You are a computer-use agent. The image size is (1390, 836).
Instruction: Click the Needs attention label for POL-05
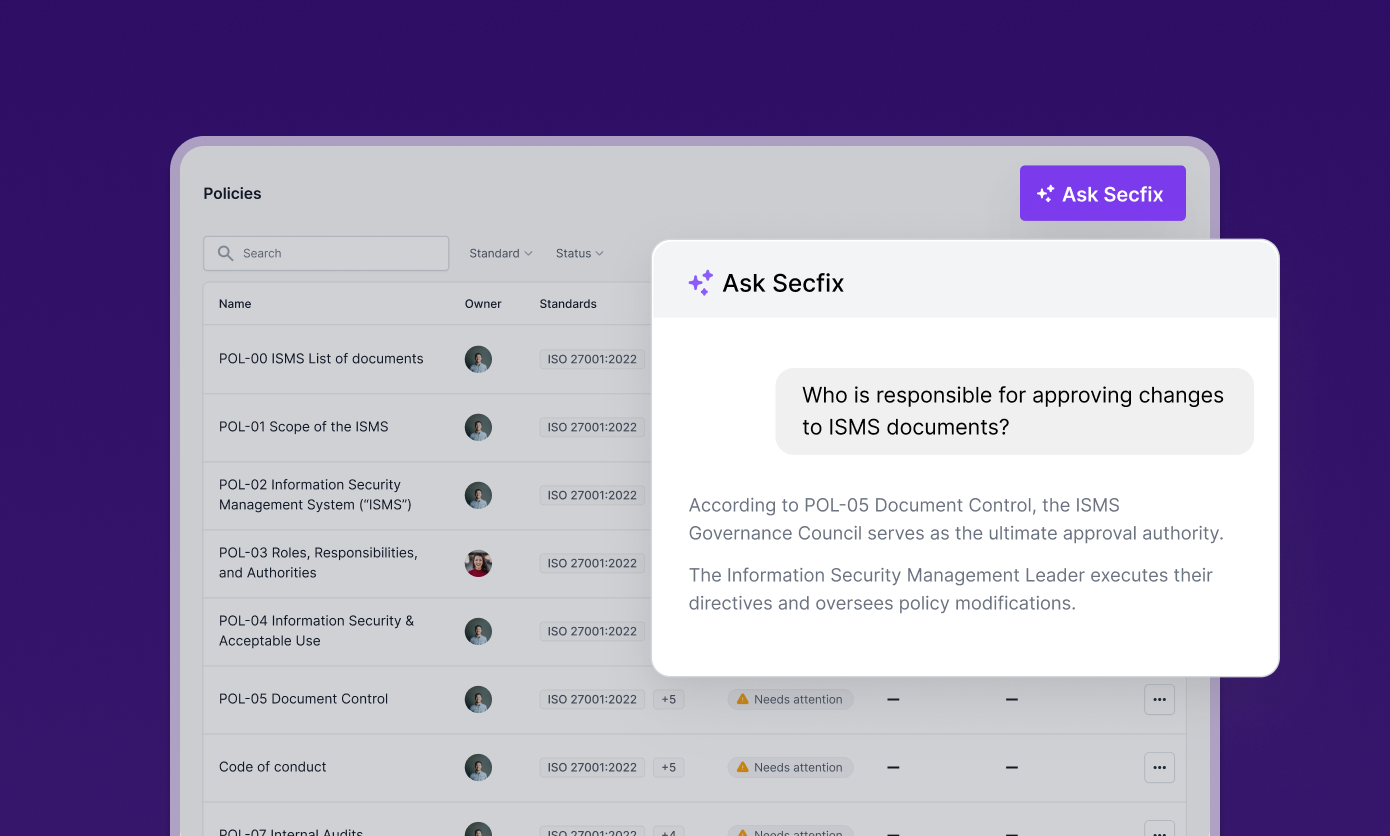pyautogui.click(x=798, y=699)
